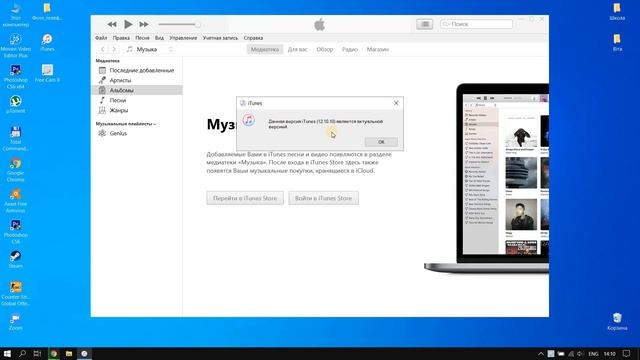Open the Steam desktop icon
This screenshot has height=360, width=640.
tap(16, 260)
